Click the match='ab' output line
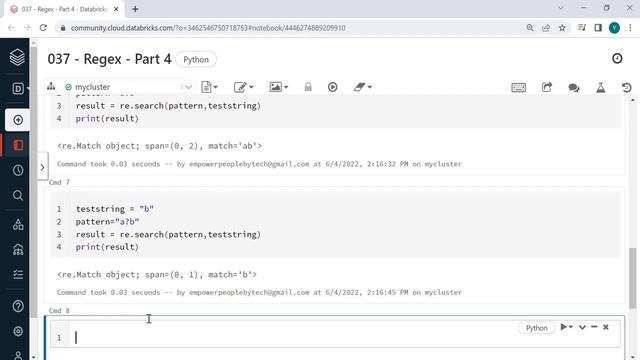640x360 pixels. coord(160,146)
